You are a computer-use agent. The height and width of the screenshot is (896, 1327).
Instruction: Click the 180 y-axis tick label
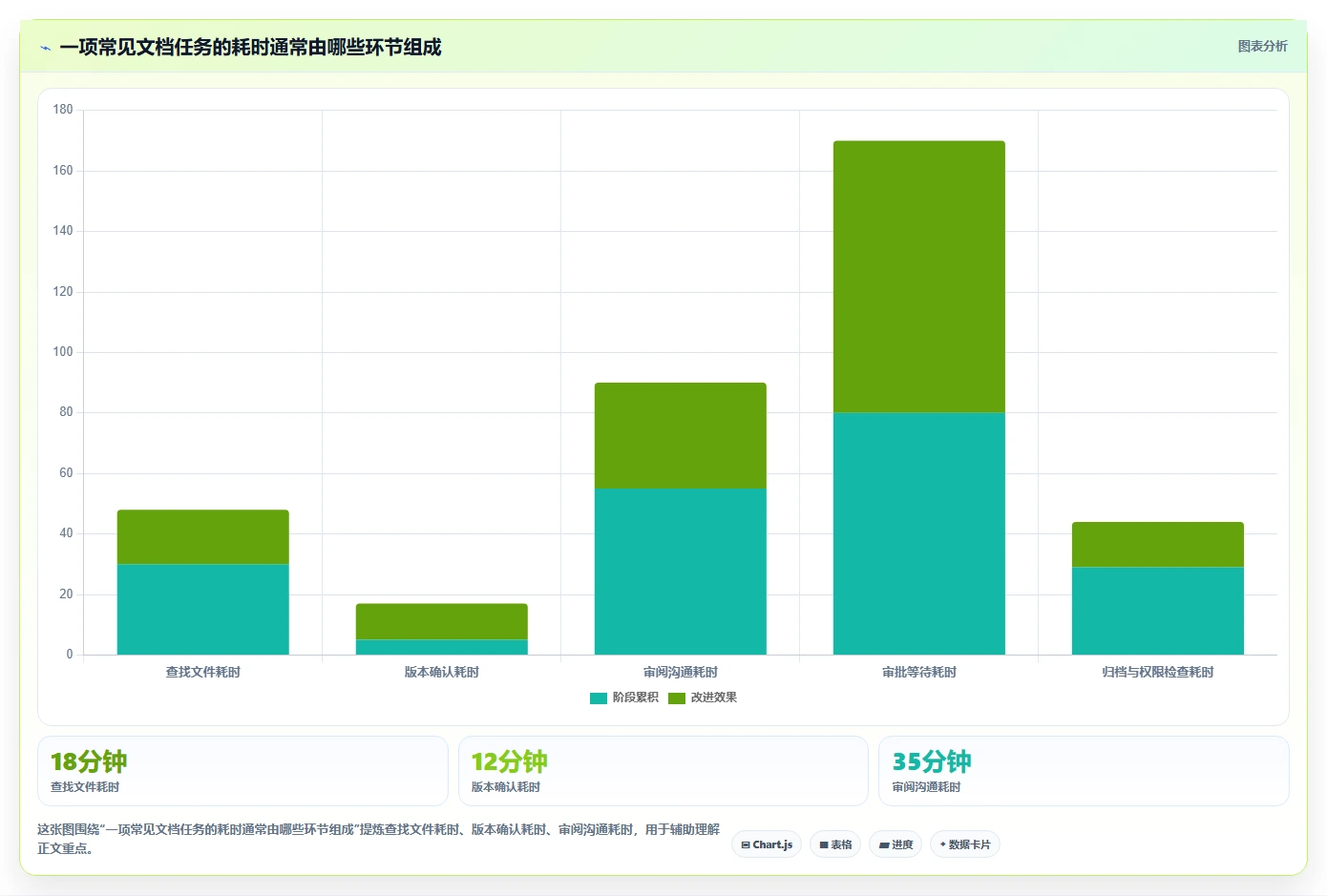tap(63, 110)
